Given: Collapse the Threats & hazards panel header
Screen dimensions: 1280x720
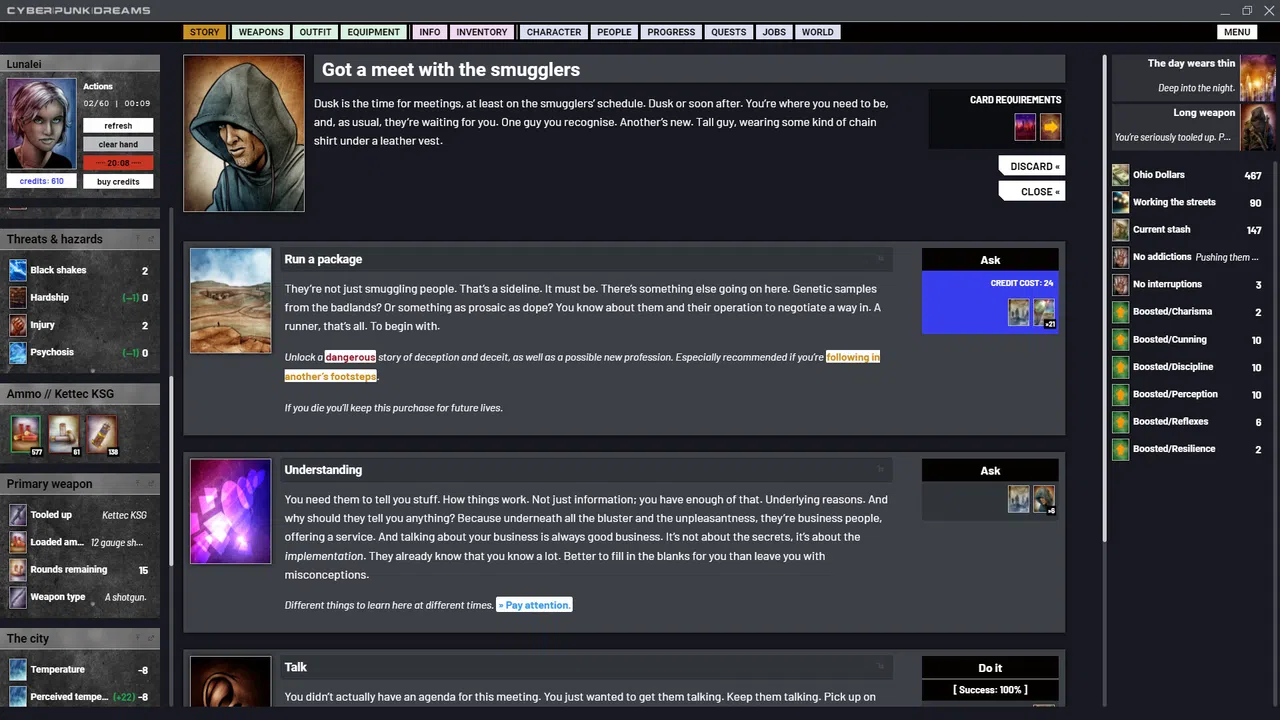Looking at the screenshot, I should (80, 239).
